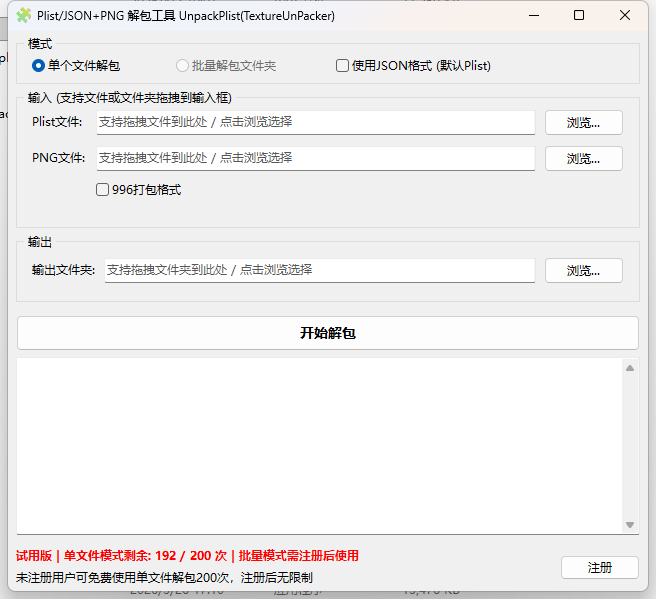
Task: Open registration via 注册 button
Action: click(600, 568)
